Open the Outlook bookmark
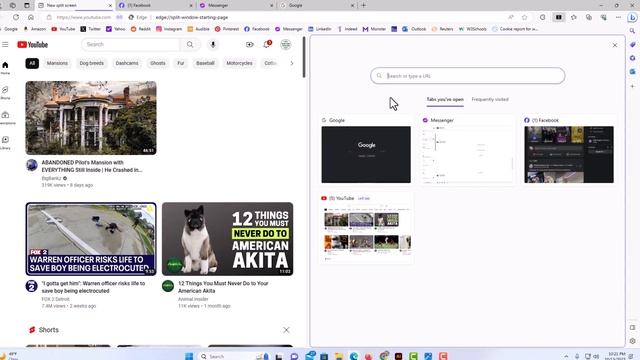 (414, 29)
